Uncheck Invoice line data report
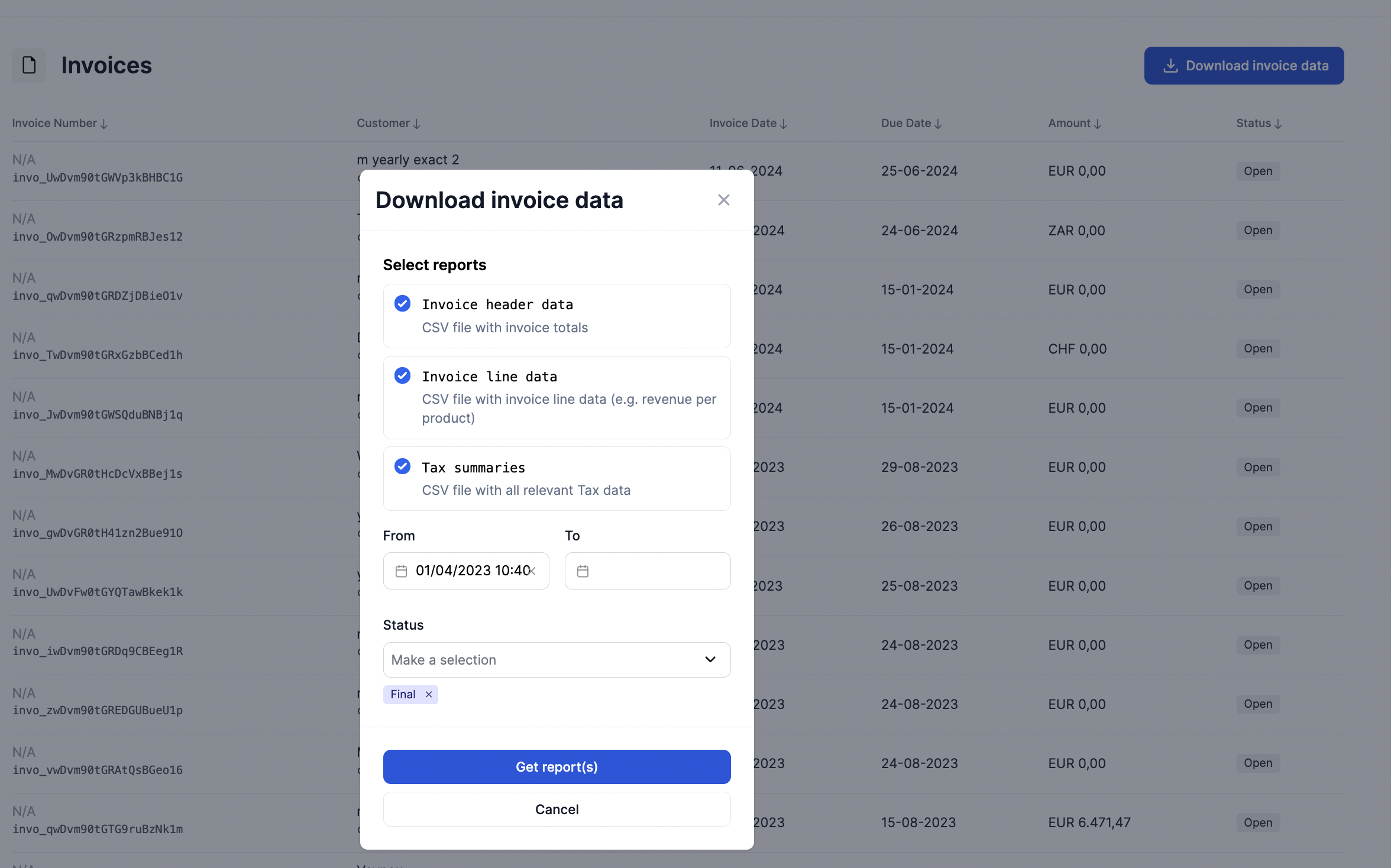The width and height of the screenshot is (1391, 868). point(402,375)
